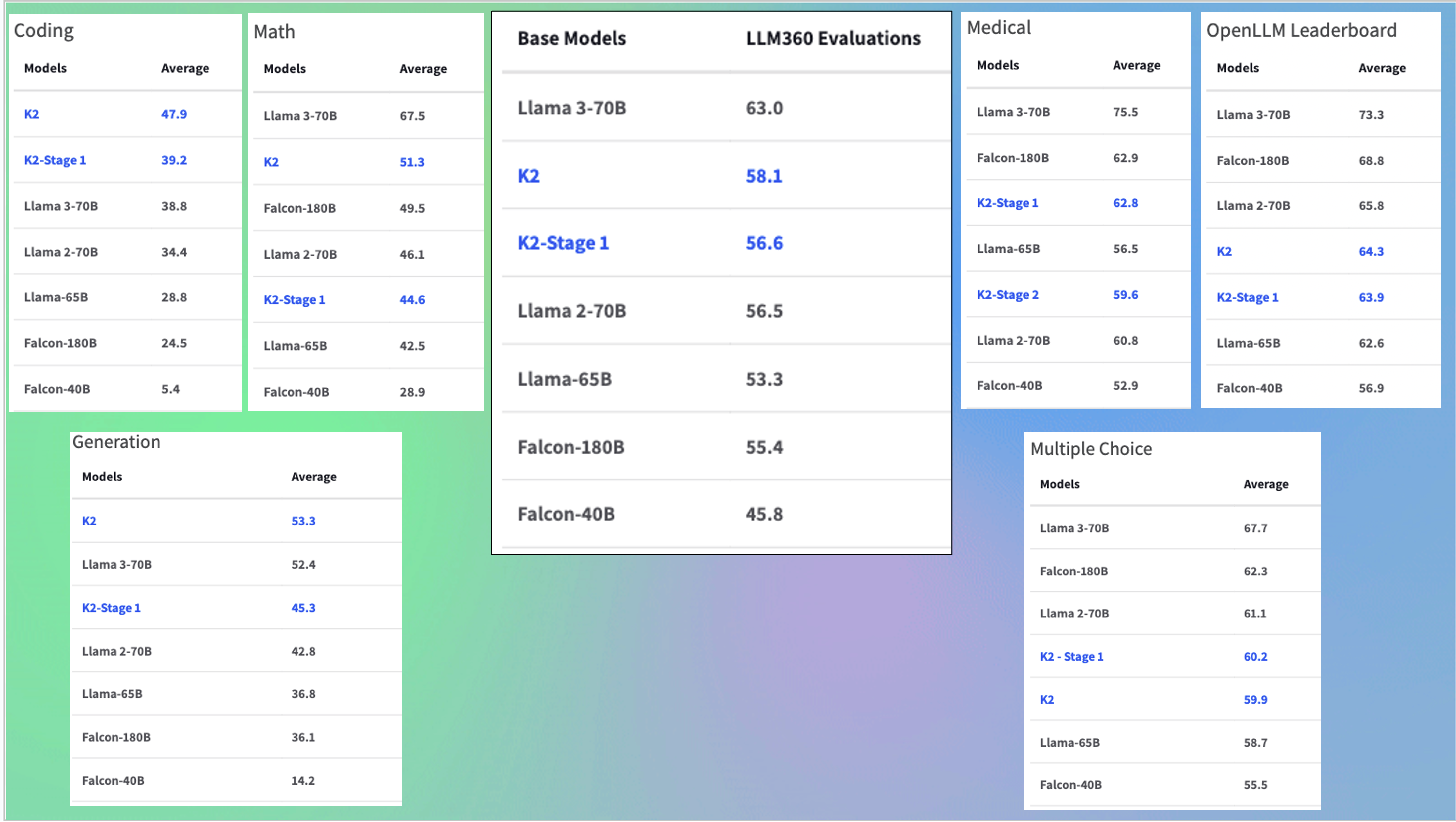Click K2 in the Coding table
Image resolution: width=1456 pixels, height=822 pixels.
click(32, 114)
